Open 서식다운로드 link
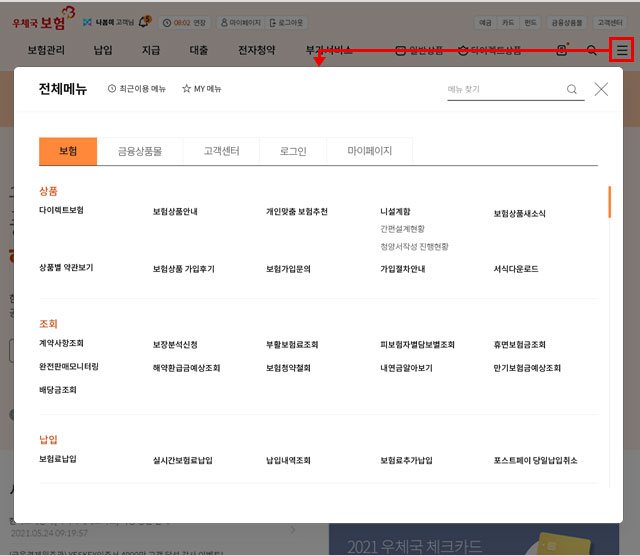The height and width of the screenshot is (556, 640). pos(516,269)
